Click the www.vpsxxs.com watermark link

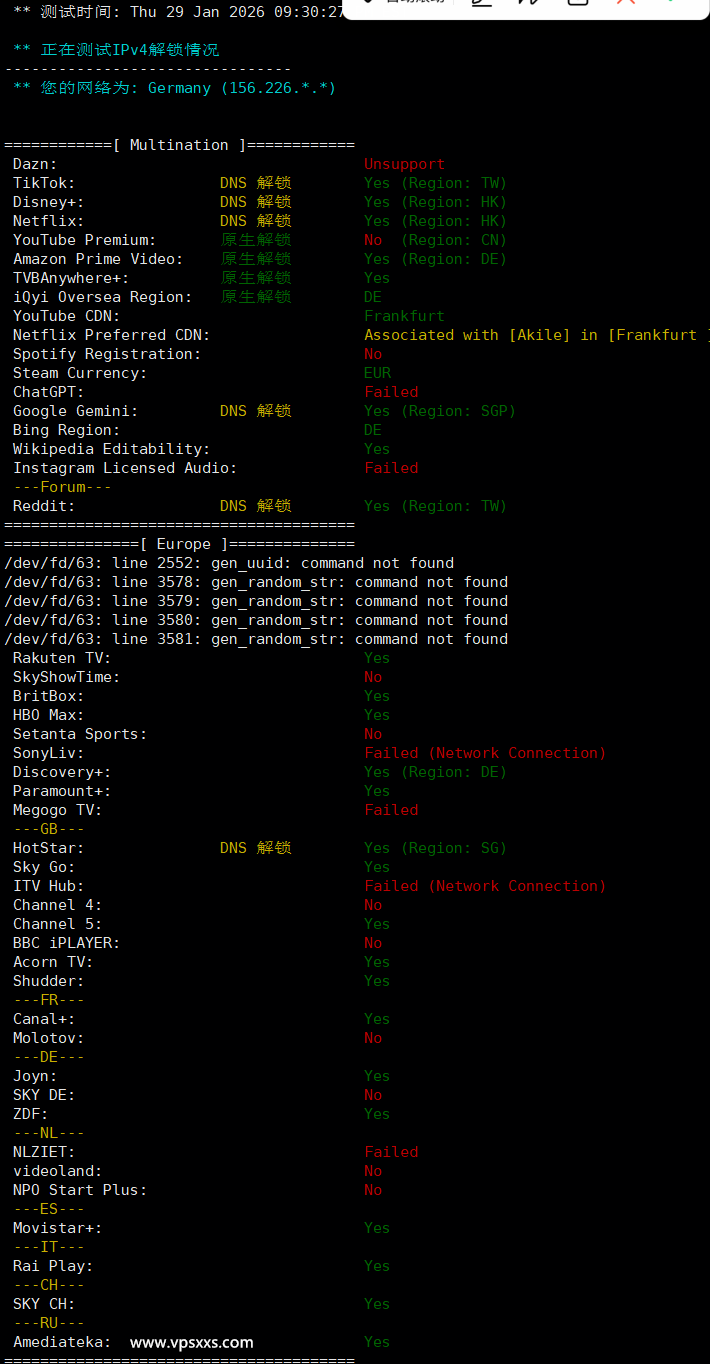(x=192, y=1343)
